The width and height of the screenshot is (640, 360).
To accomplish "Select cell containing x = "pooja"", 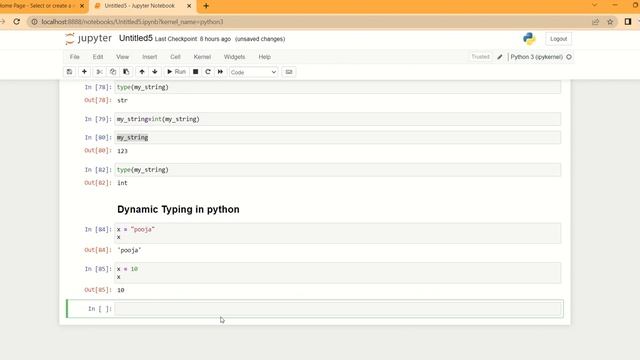I will (338, 233).
